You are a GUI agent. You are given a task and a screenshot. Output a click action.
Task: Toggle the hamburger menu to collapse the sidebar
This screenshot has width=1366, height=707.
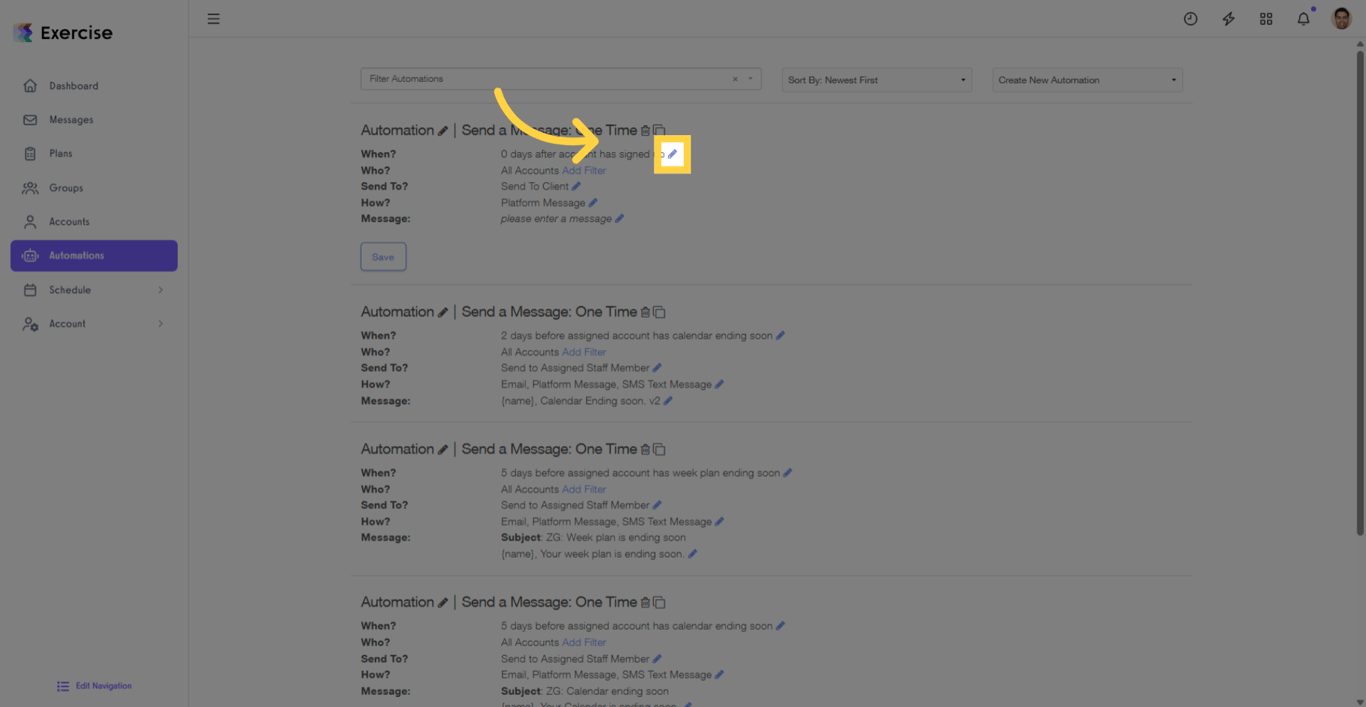tap(213, 19)
